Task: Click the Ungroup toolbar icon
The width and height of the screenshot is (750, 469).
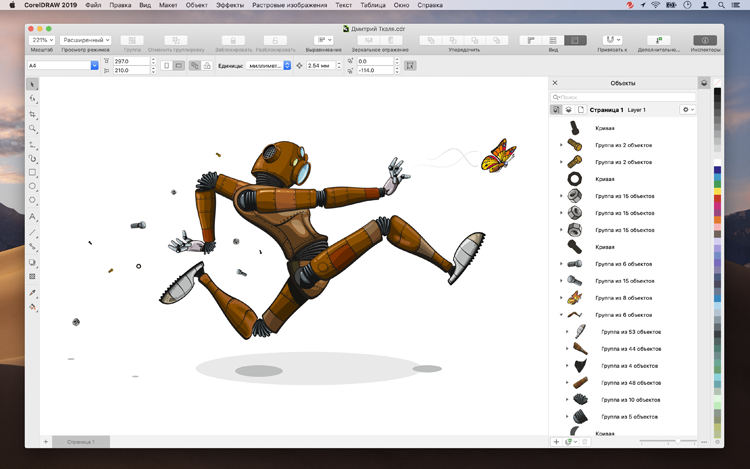Action: (176, 41)
